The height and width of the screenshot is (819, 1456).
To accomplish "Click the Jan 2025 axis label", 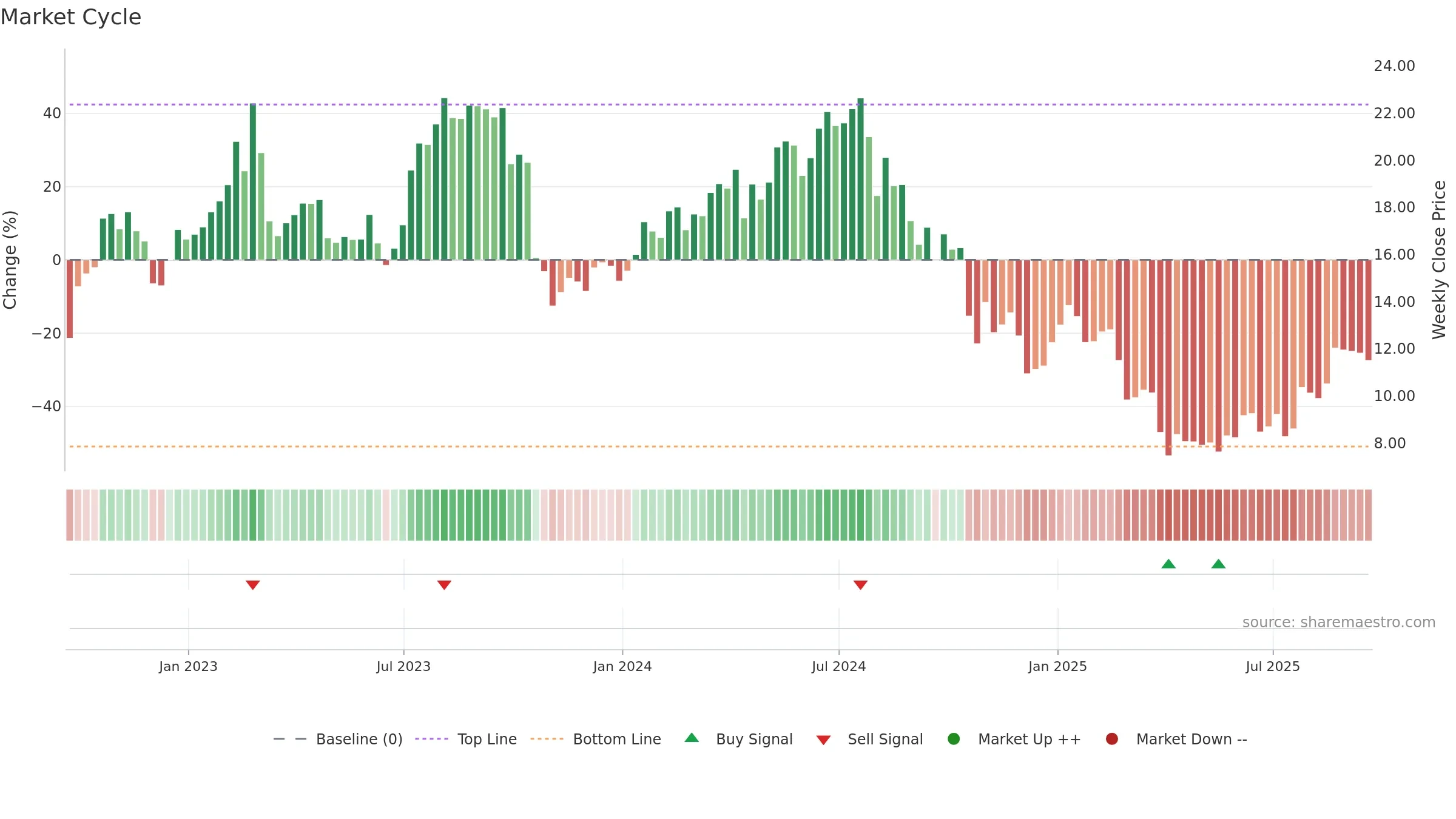I will tap(1057, 666).
